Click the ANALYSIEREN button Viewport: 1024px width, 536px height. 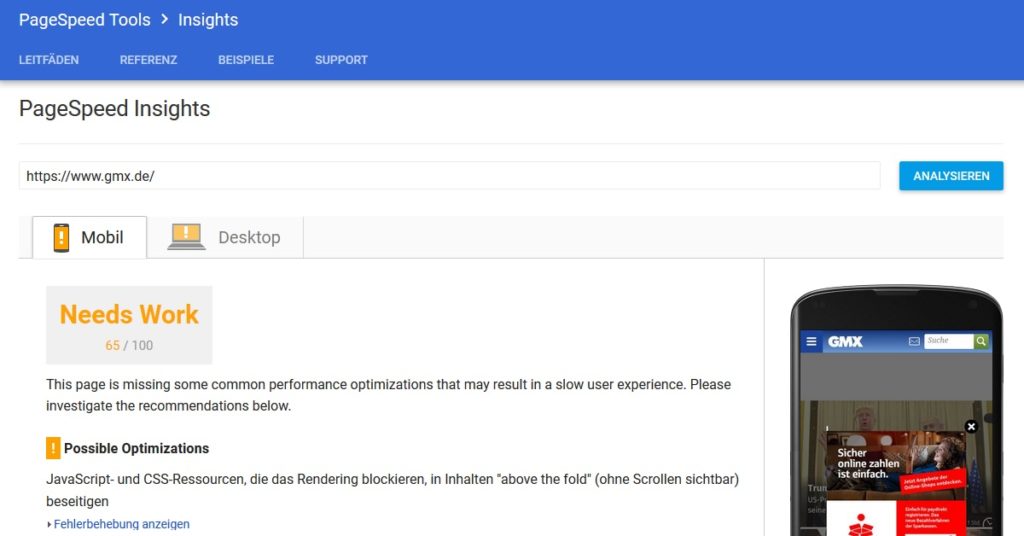pyautogui.click(x=951, y=176)
